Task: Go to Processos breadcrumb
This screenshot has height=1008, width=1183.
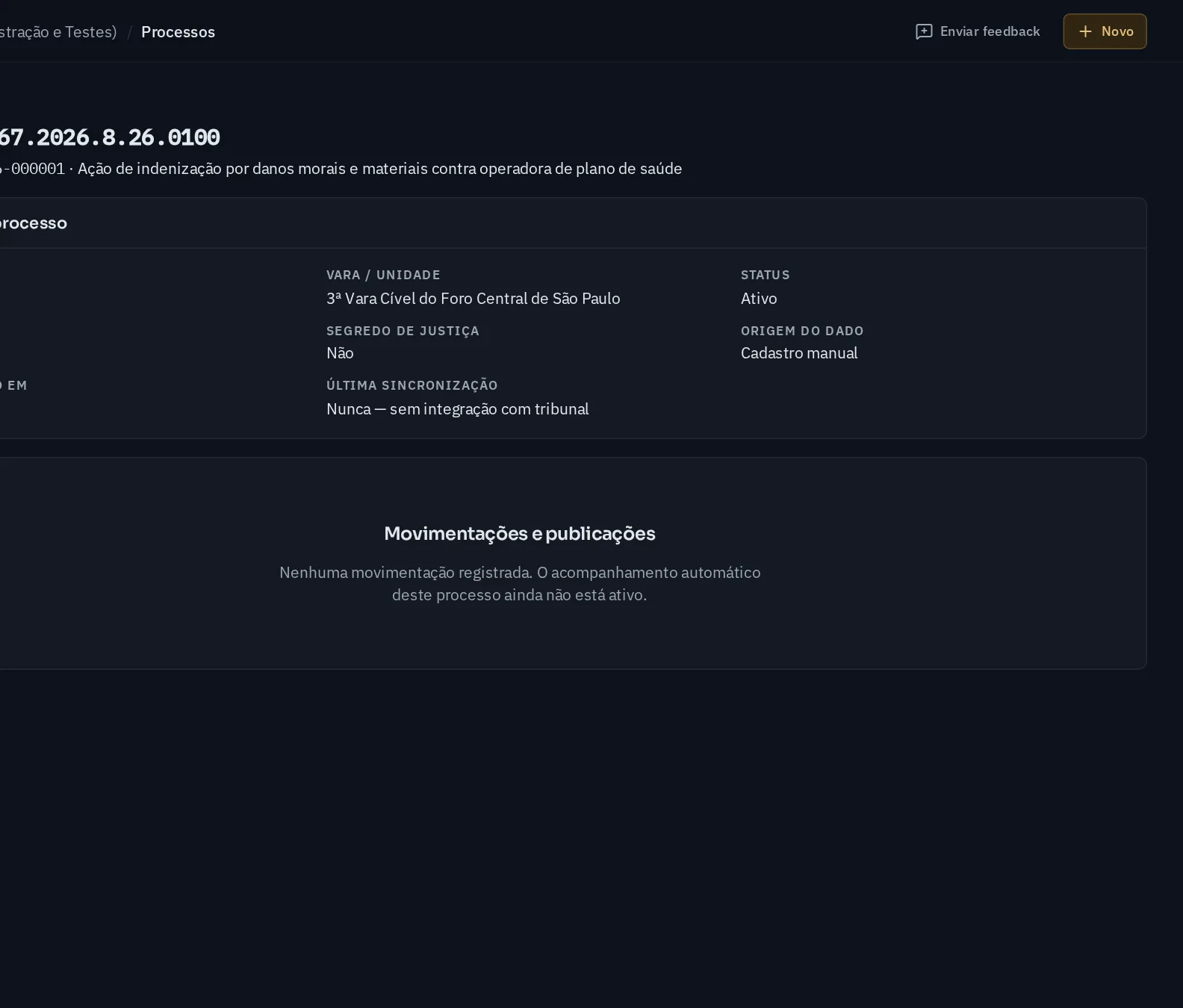Action: click(x=178, y=32)
